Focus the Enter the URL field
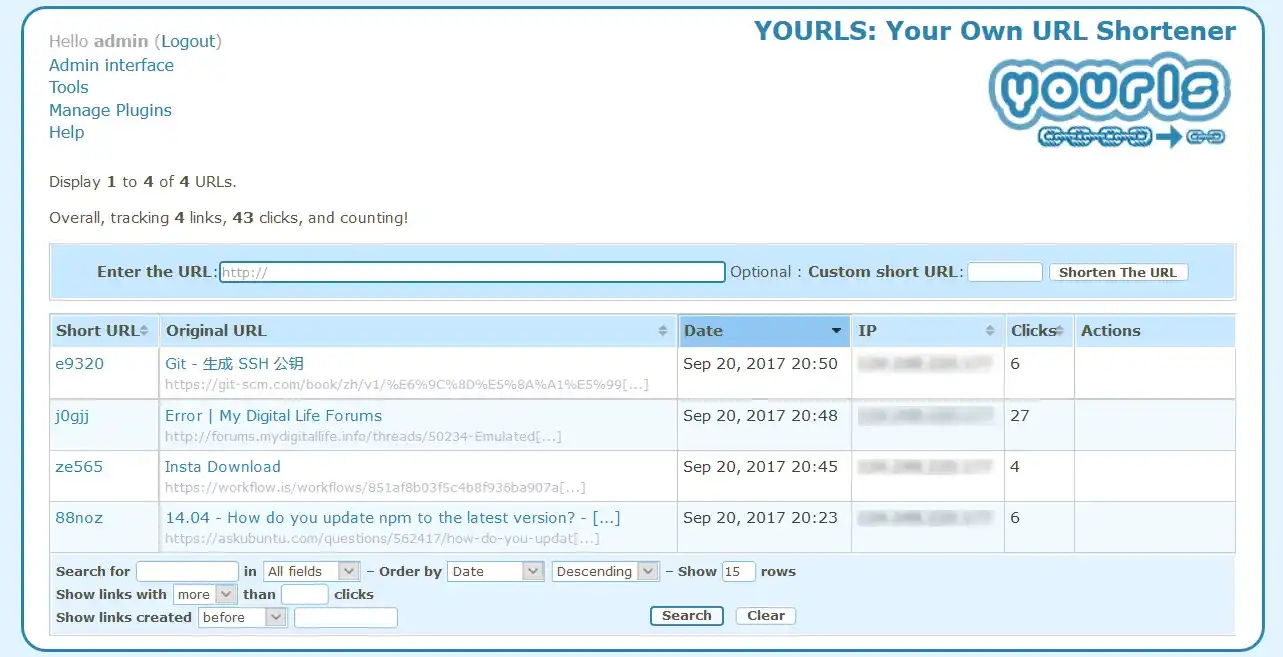Screen dimensions: 1283x657 pyautogui.click(x=472, y=272)
